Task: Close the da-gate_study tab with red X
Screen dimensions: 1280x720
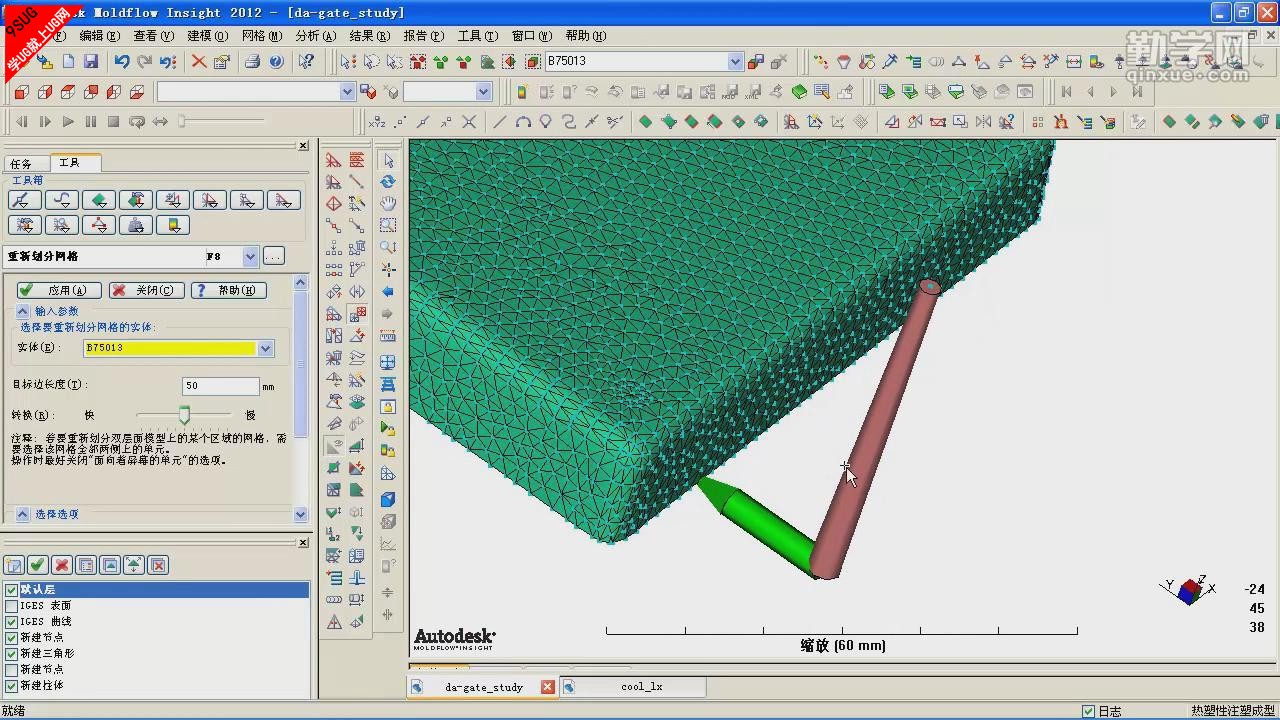Action: (547, 687)
